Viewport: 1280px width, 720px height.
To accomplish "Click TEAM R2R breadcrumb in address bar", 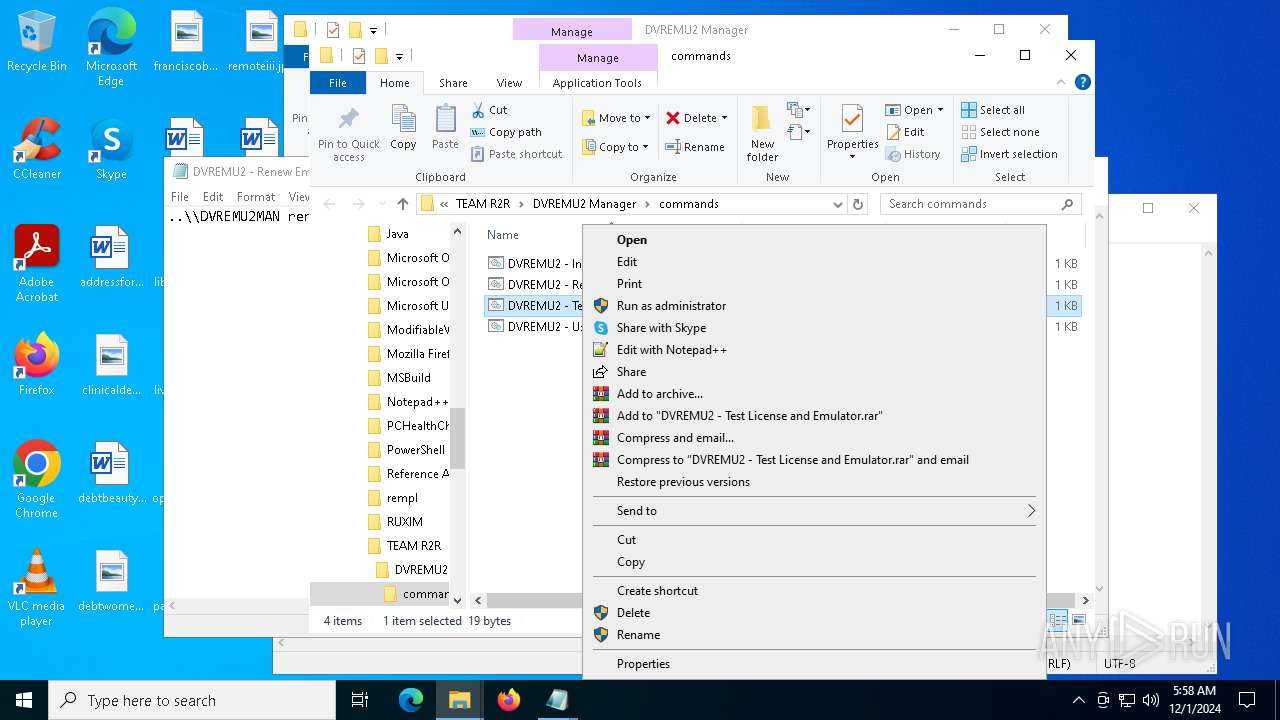I will tap(483, 204).
